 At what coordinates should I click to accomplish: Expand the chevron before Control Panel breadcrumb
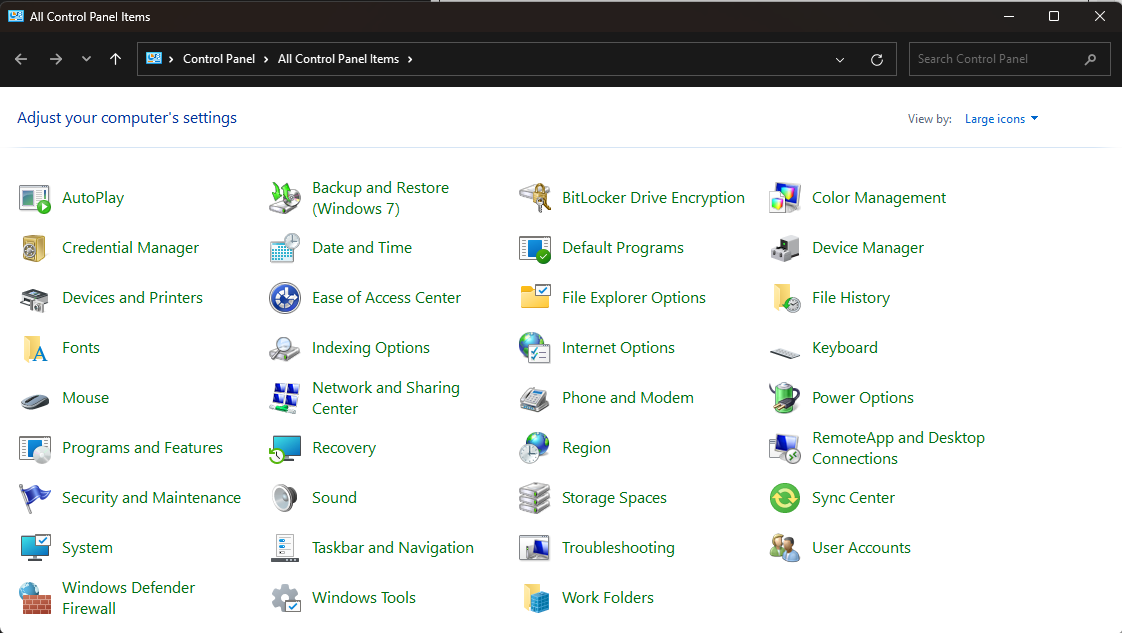[x=172, y=59]
